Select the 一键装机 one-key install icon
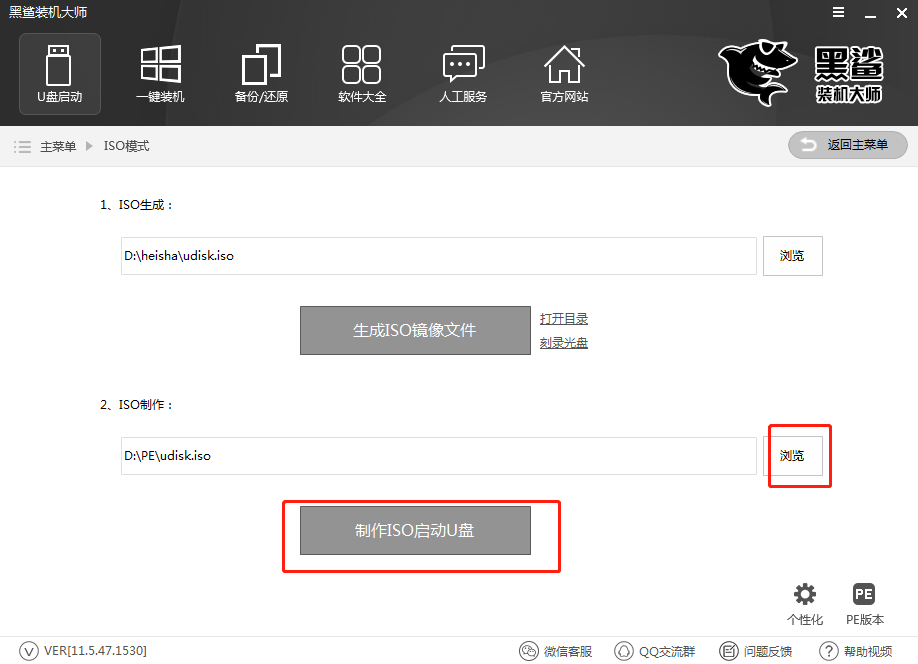918x664 pixels. tap(160, 73)
